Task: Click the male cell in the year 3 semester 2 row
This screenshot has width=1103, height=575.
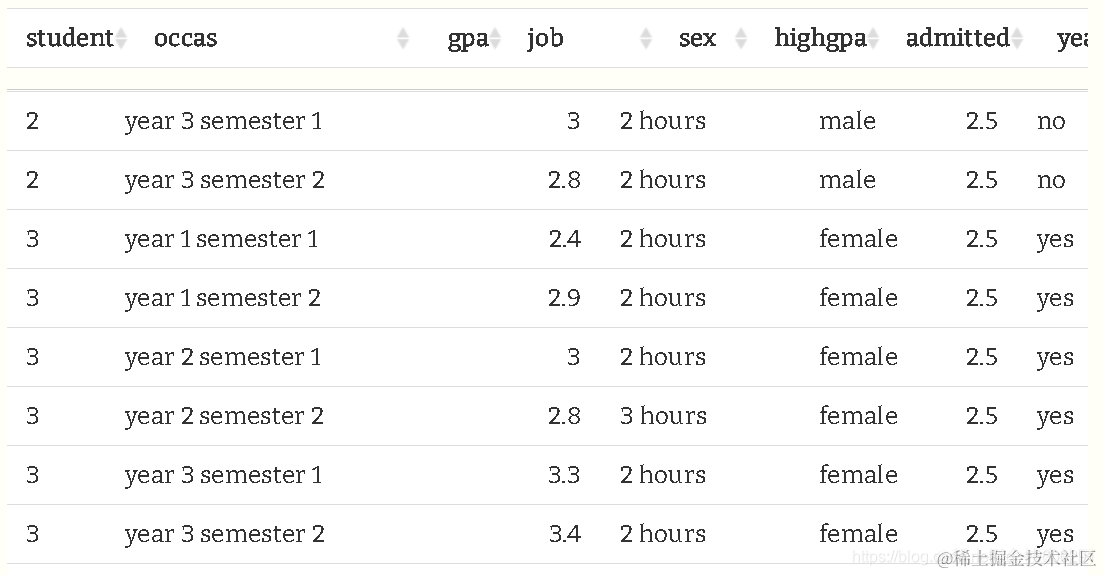Action: tap(847, 181)
